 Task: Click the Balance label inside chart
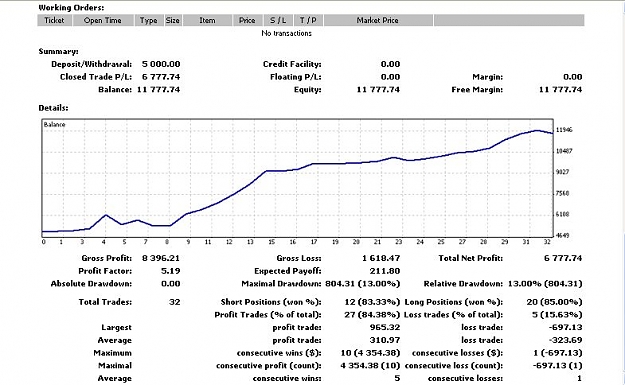click(x=55, y=125)
